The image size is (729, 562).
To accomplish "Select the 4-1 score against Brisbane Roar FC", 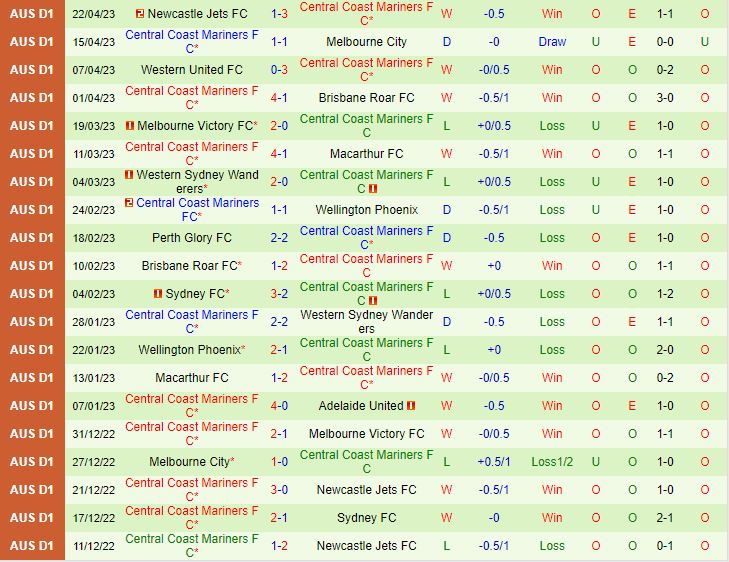I will point(279,98).
